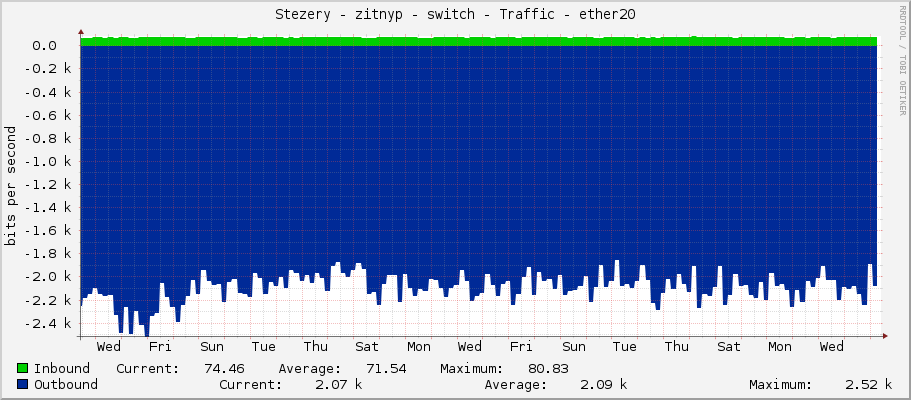Viewport: 911px width, 400px height.
Task: Select the 'Inbound' legend label
Action: click(x=62, y=369)
